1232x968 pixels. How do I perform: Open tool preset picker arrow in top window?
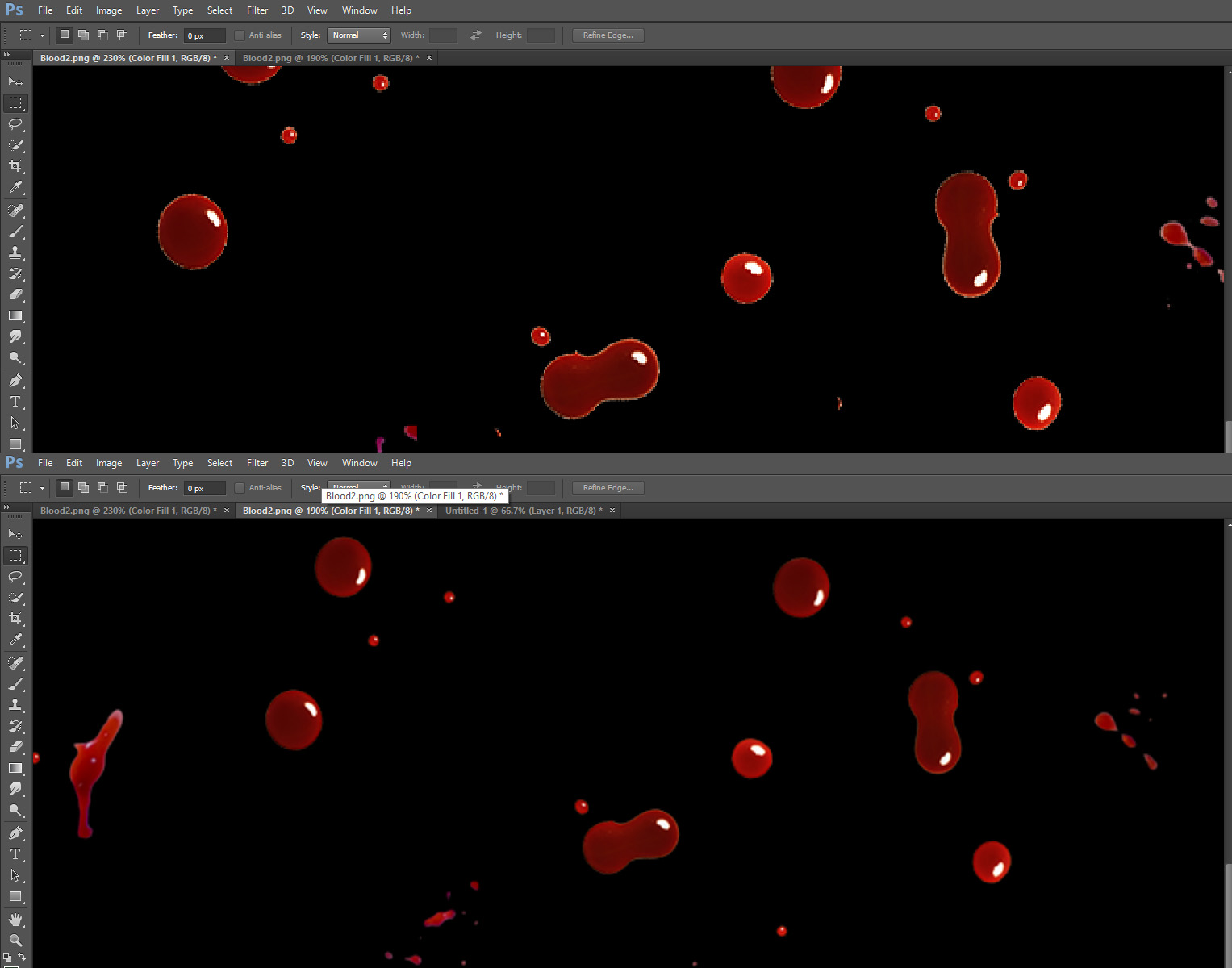coord(42,35)
